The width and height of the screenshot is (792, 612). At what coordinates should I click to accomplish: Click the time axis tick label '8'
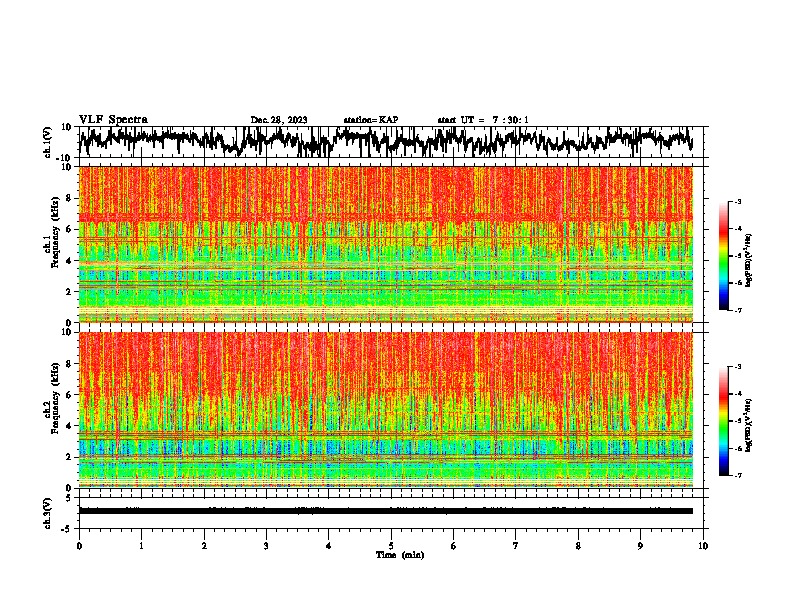[x=578, y=546]
